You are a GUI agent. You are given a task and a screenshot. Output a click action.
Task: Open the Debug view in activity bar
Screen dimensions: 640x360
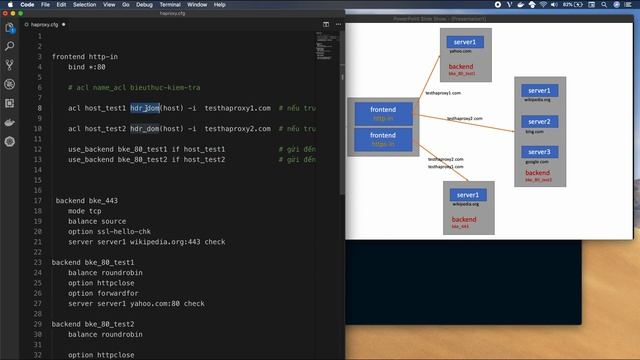[x=9, y=84]
